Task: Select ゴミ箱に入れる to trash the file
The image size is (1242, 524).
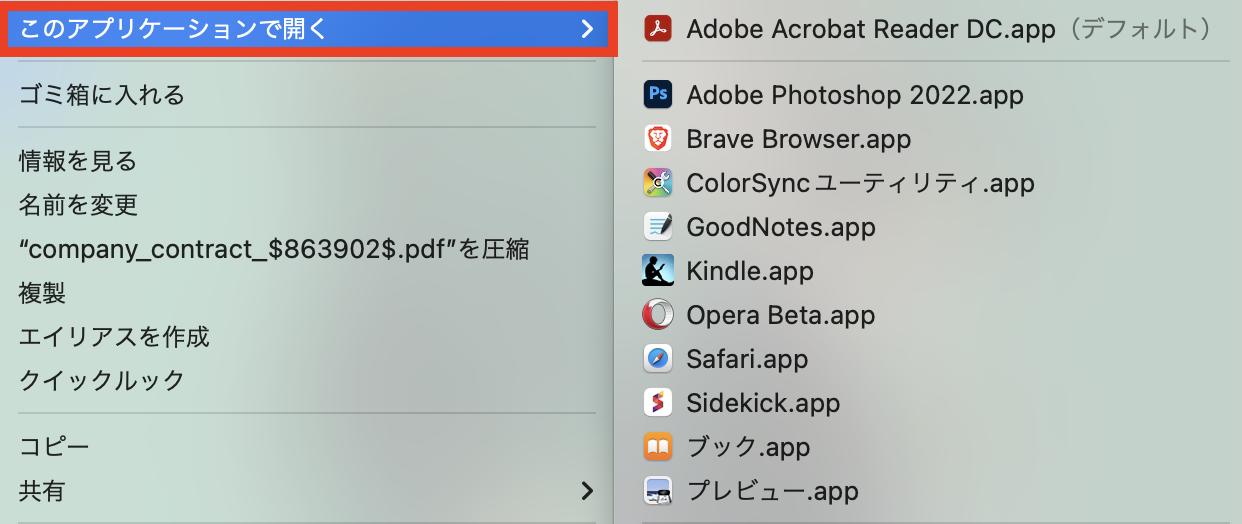Action: (102, 95)
